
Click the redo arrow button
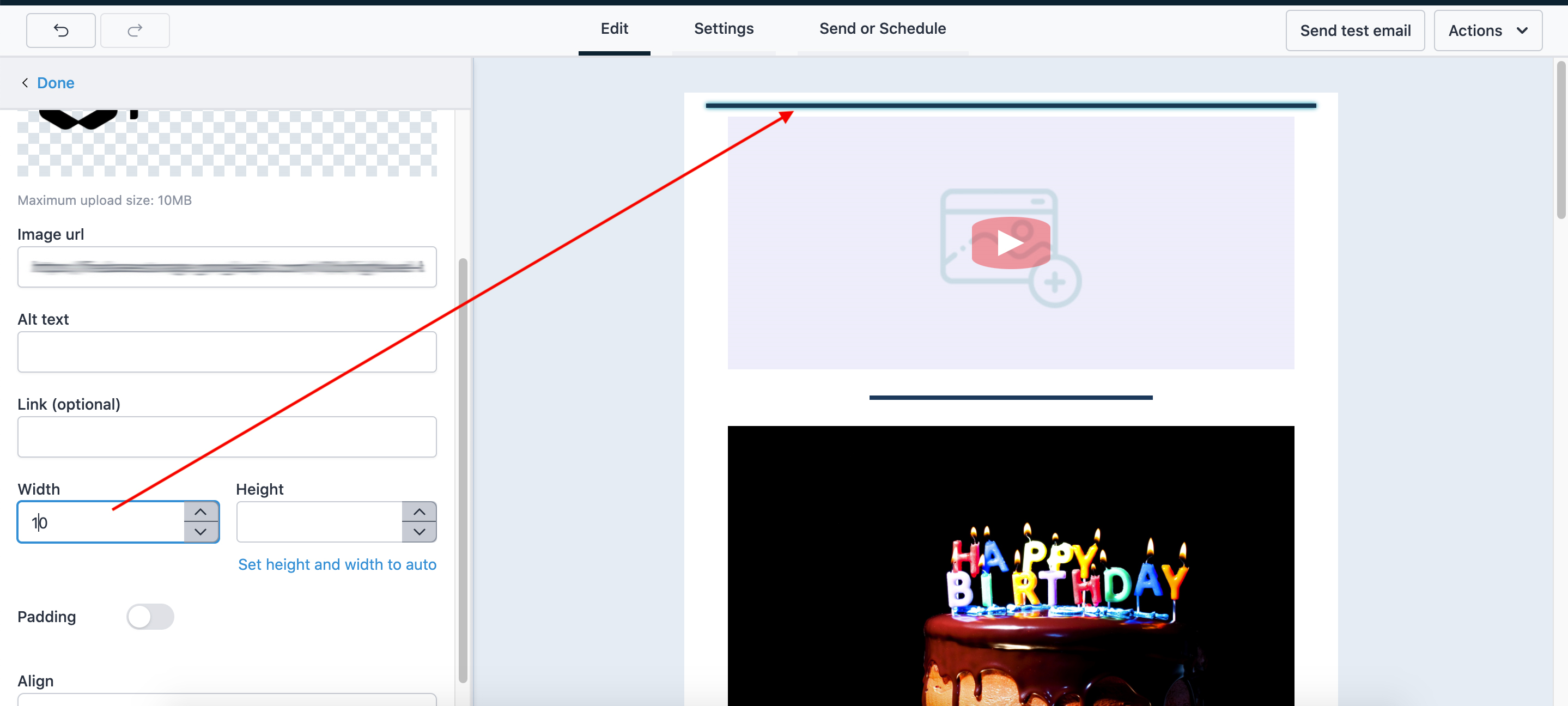[x=135, y=30]
